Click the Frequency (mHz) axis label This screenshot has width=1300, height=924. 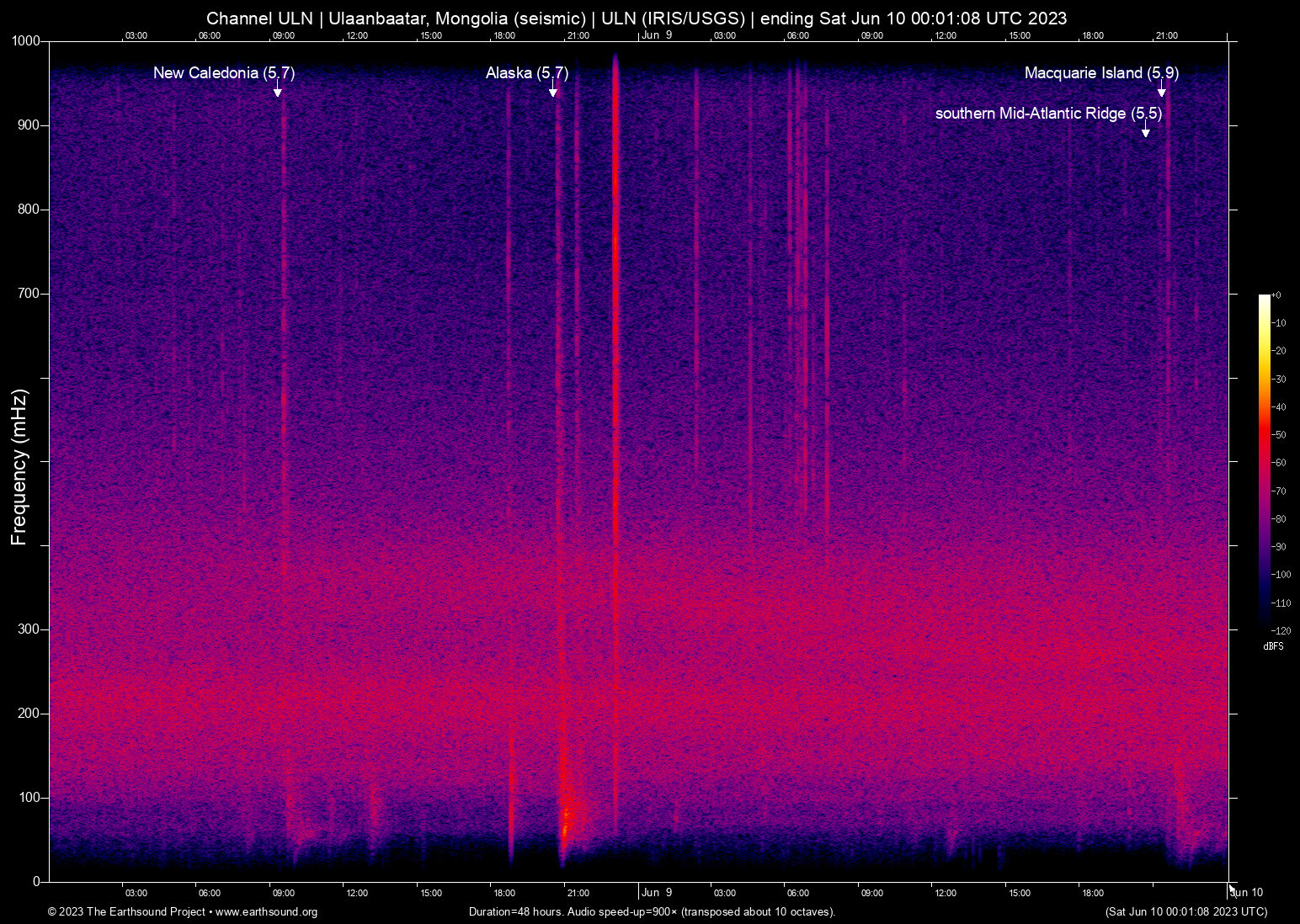click(19, 467)
